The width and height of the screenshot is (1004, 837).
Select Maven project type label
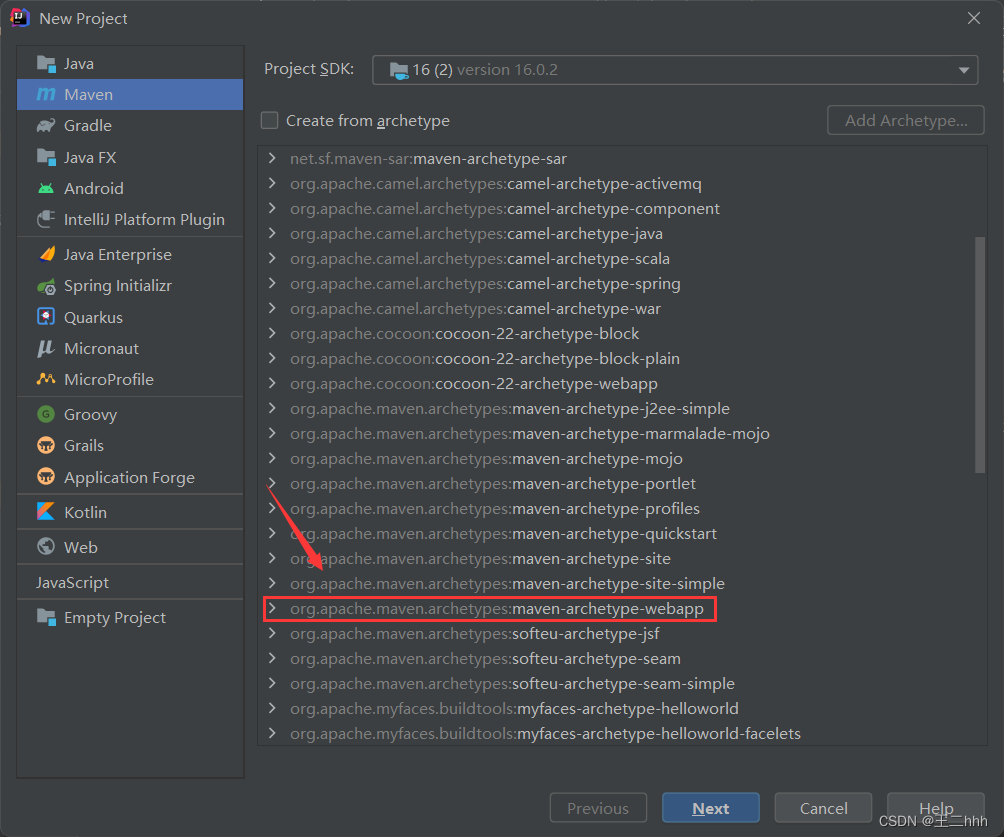point(88,95)
